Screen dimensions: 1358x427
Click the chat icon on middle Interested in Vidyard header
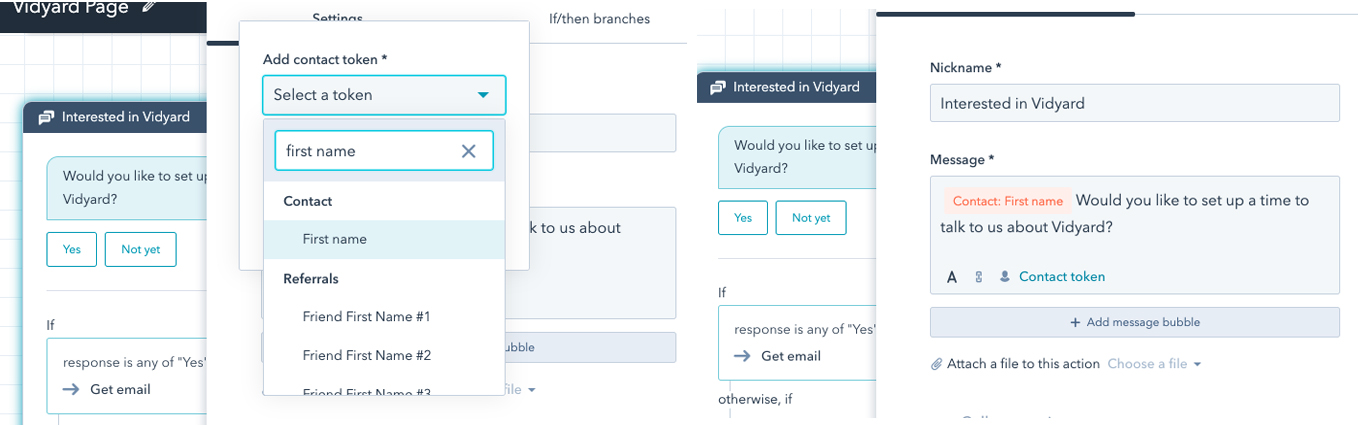pyautogui.click(x=717, y=87)
